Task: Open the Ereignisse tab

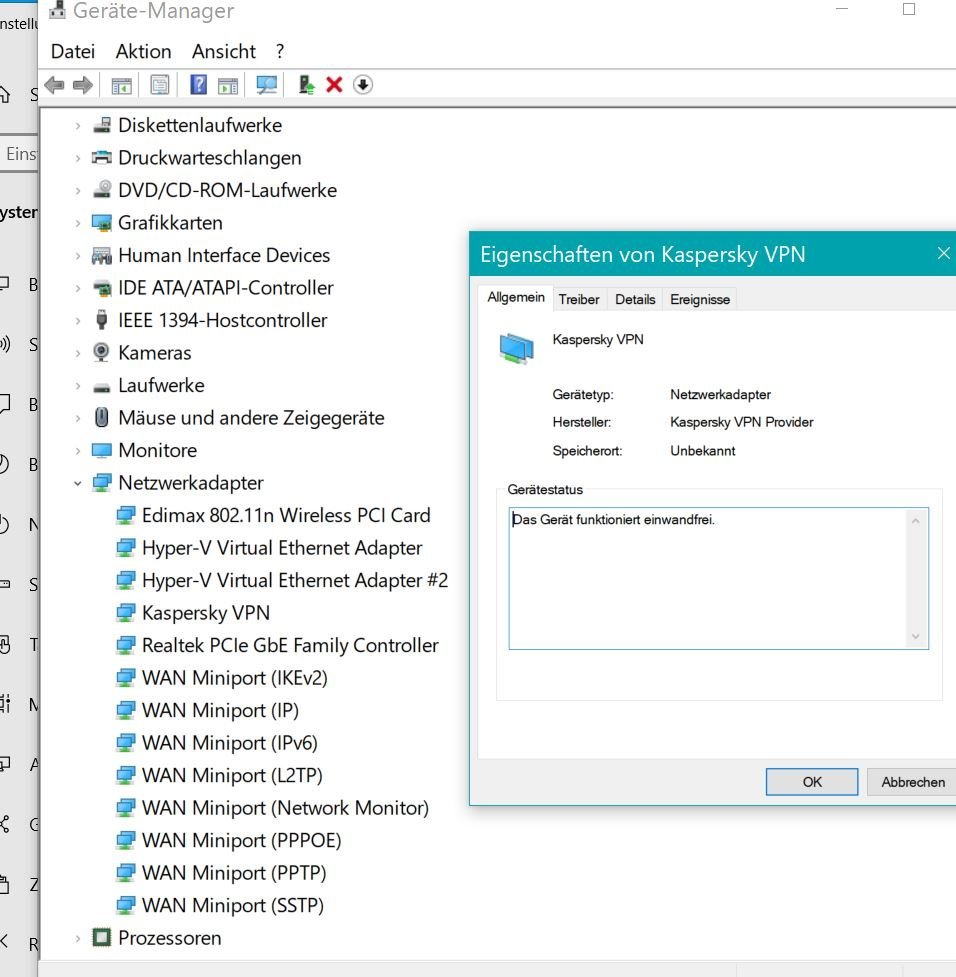Action: coord(699,299)
